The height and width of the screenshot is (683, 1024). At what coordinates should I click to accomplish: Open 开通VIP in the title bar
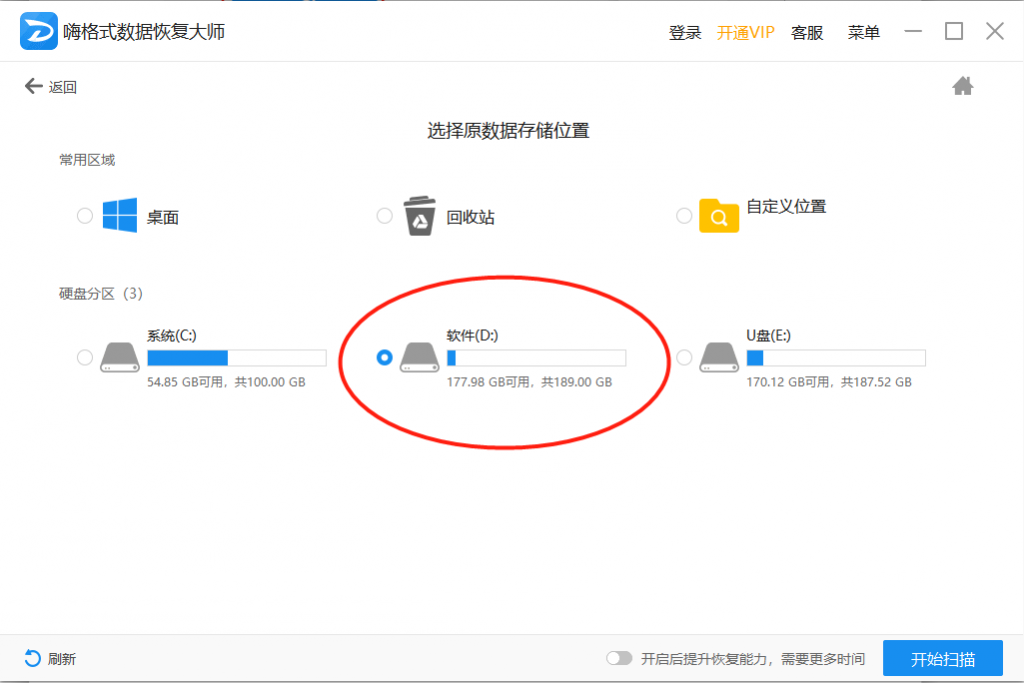(x=745, y=33)
